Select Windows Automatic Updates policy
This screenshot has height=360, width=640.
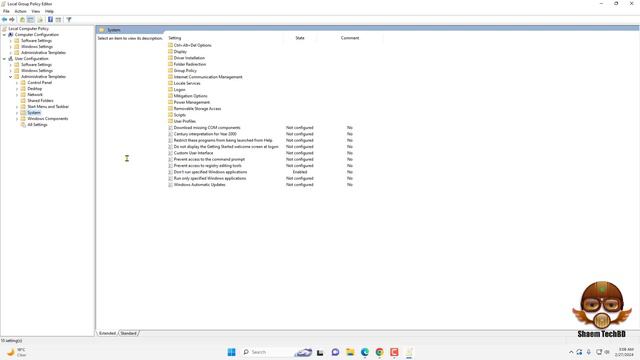point(199,184)
